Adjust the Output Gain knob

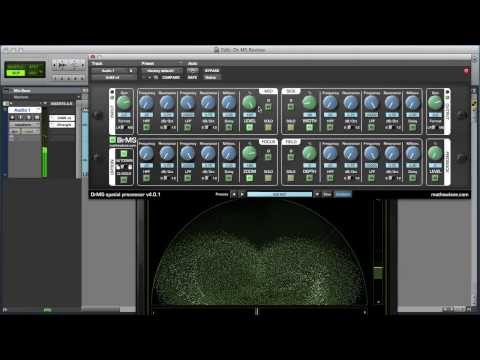pyautogui.click(x=435, y=103)
